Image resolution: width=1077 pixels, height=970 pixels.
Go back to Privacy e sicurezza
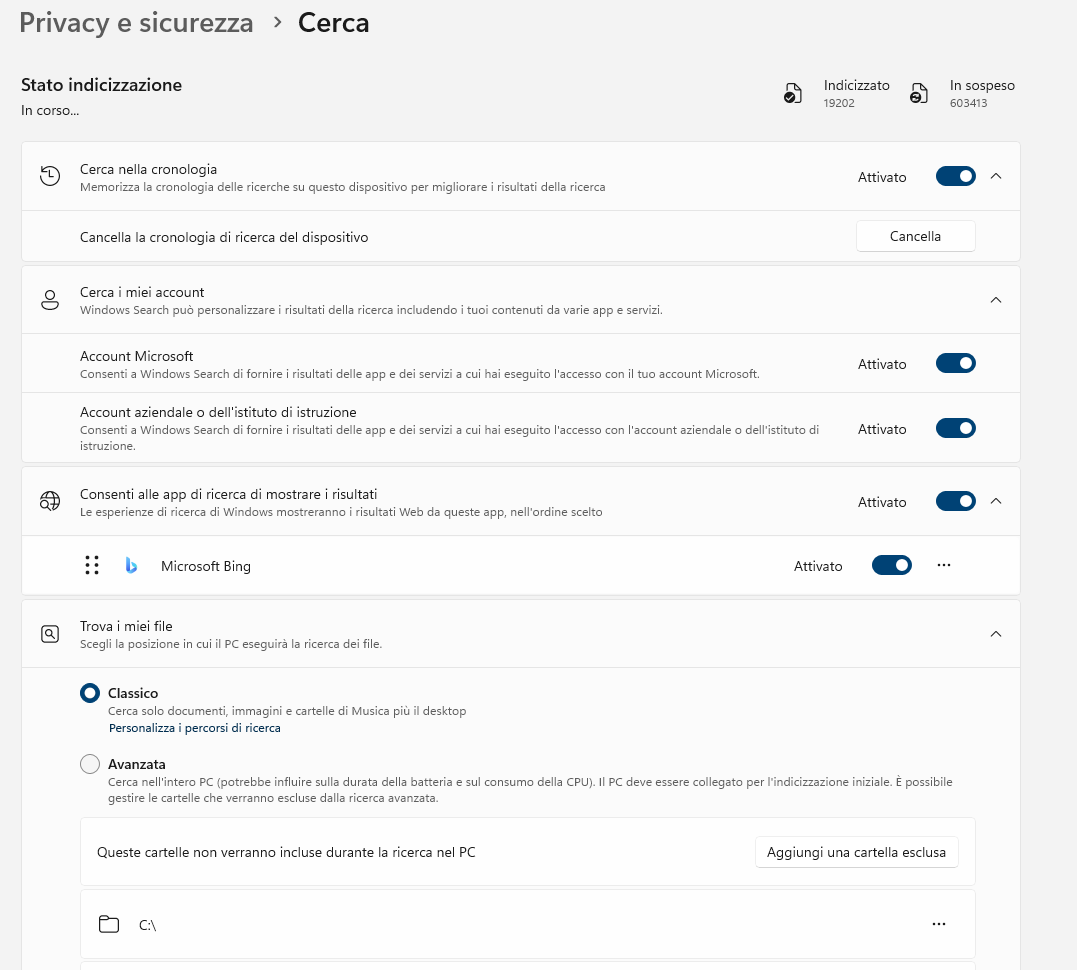point(136,23)
